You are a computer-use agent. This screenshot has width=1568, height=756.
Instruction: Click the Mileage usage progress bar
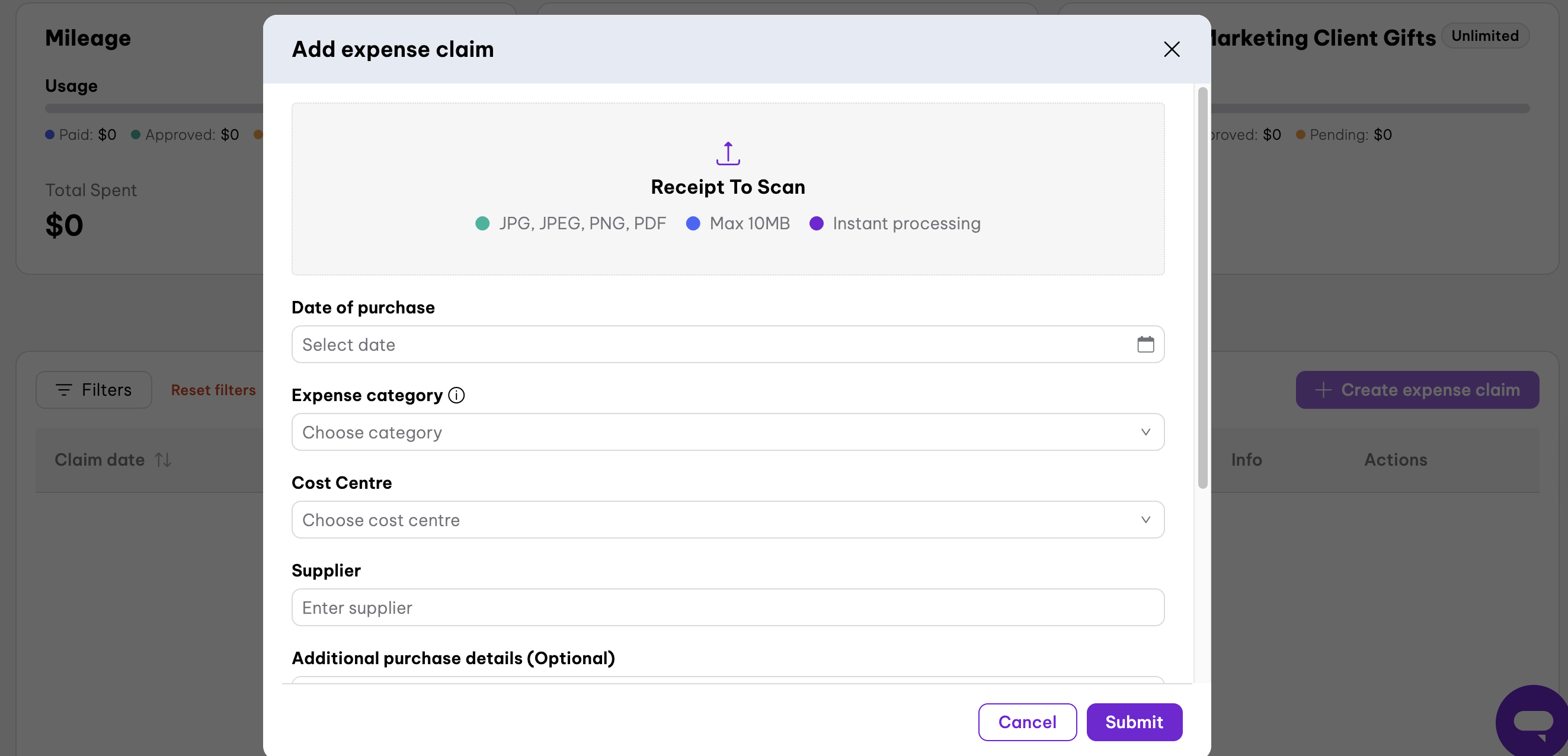[152, 108]
